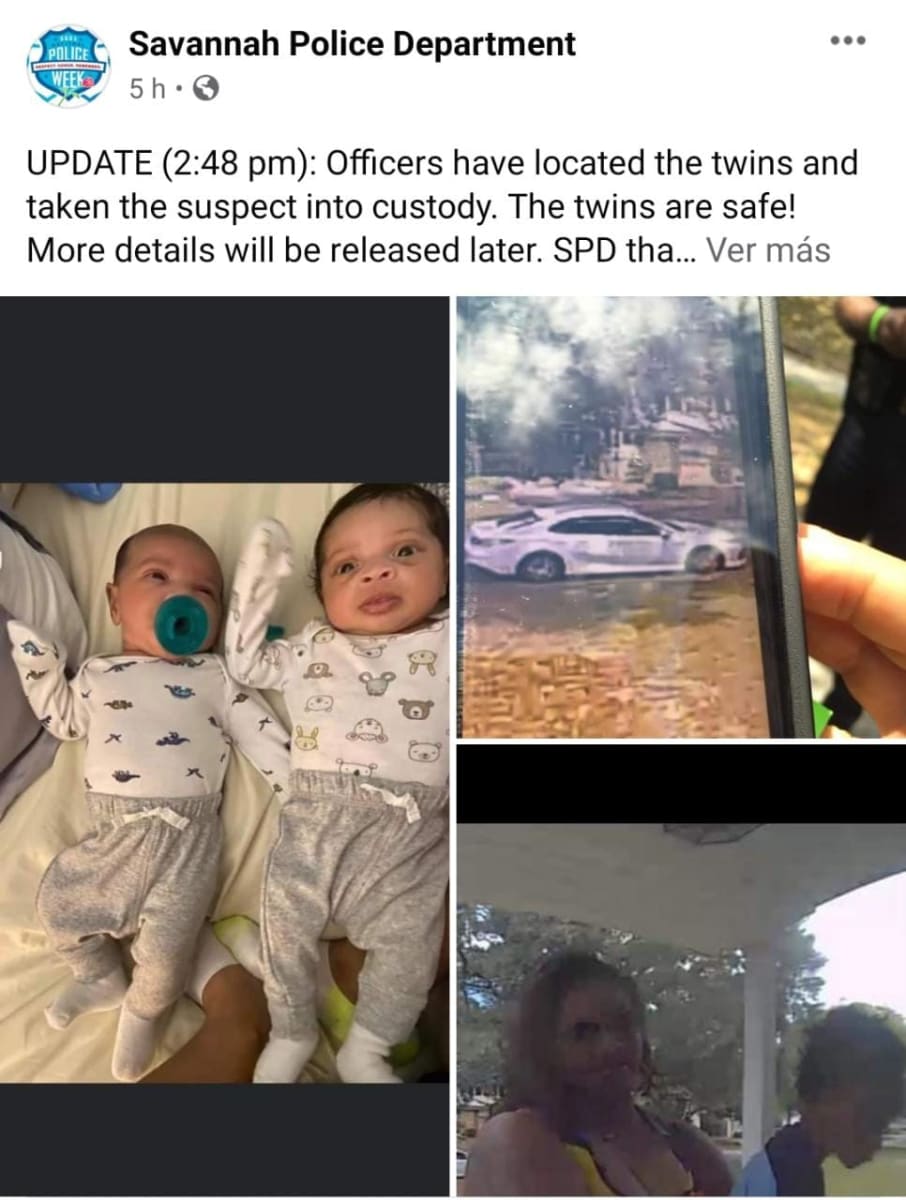906x1200 pixels.
Task: Click the UPDATE post text body
Action: 442,206
